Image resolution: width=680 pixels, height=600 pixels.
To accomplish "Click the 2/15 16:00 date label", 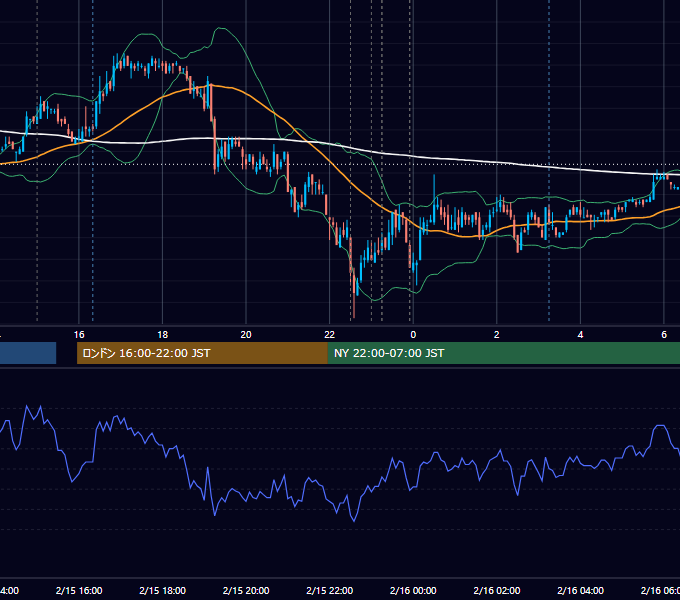I will pos(79,590).
